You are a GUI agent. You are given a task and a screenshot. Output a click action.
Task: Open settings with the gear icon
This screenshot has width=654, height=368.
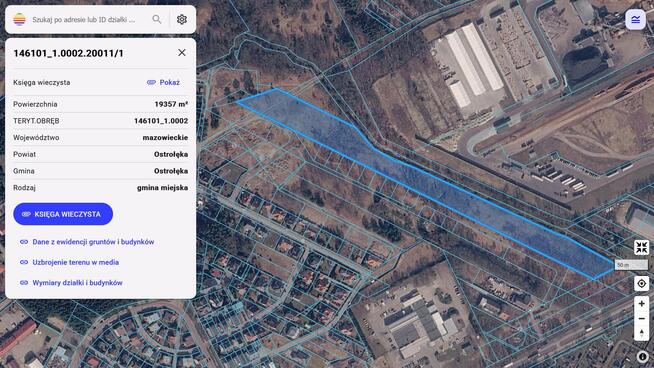coord(181,19)
